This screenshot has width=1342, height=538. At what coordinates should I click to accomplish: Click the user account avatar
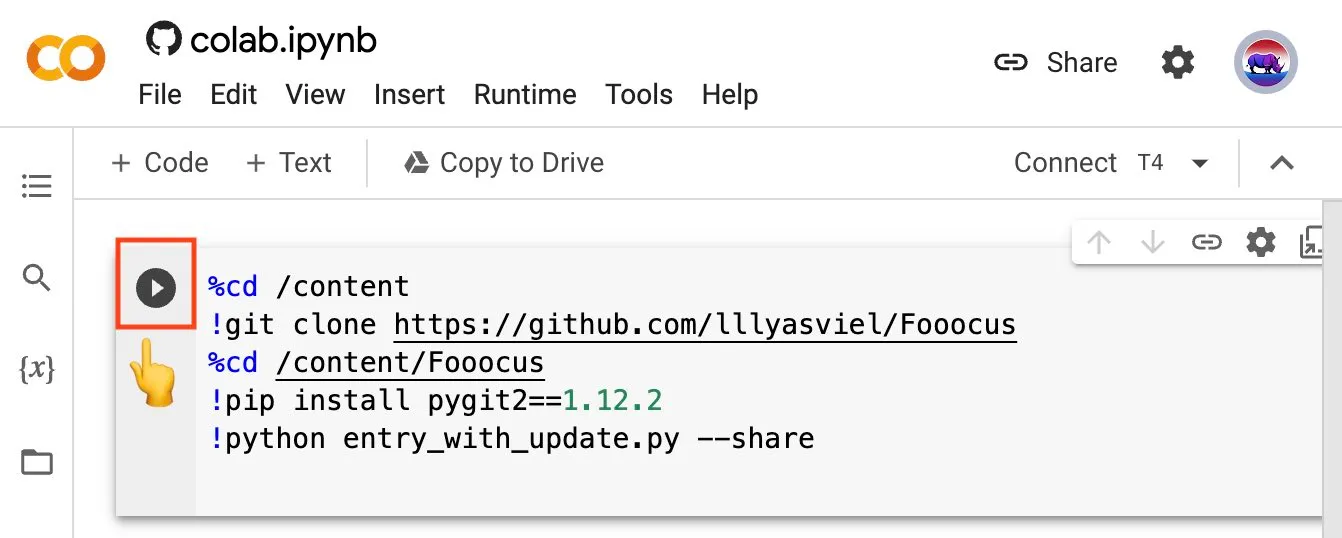coord(1266,62)
